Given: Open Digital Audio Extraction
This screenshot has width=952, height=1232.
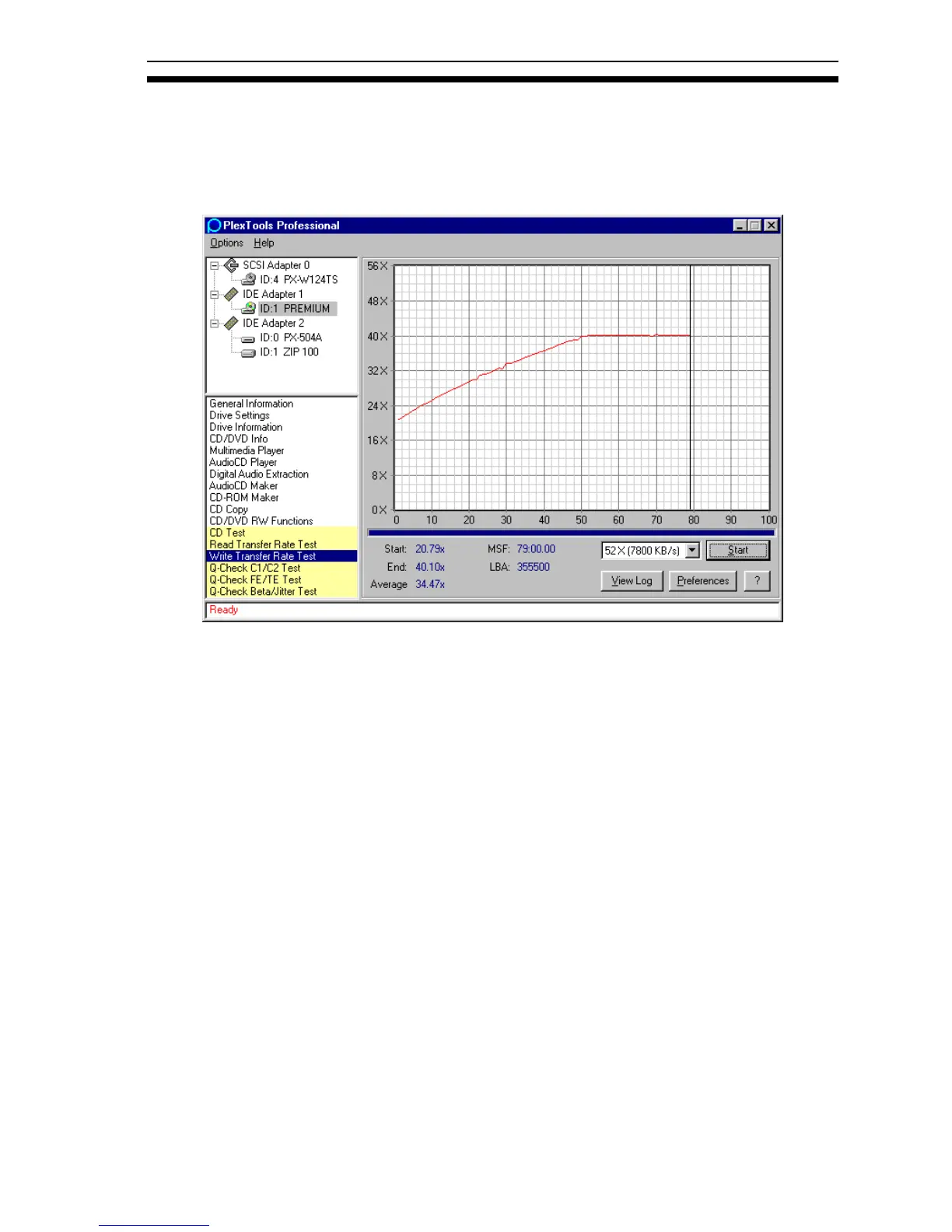Looking at the screenshot, I should click(259, 474).
